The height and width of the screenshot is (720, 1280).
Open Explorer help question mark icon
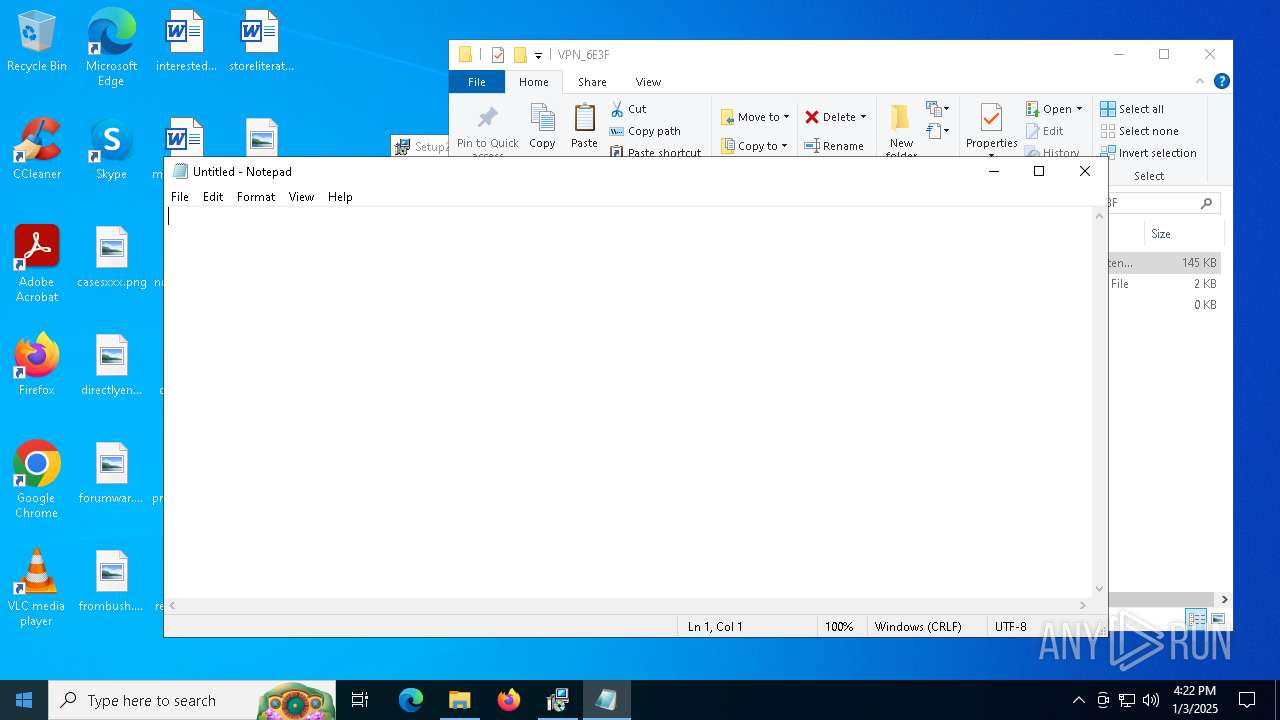(x=1221, y=82)
